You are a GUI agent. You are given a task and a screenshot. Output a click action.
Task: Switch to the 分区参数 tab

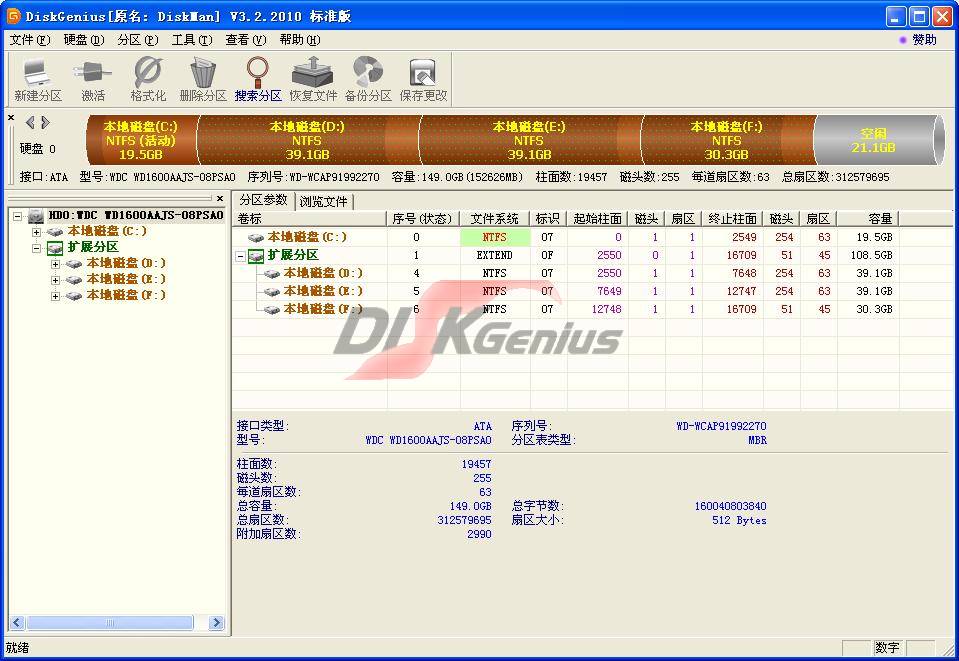click(x=263, y=200)
